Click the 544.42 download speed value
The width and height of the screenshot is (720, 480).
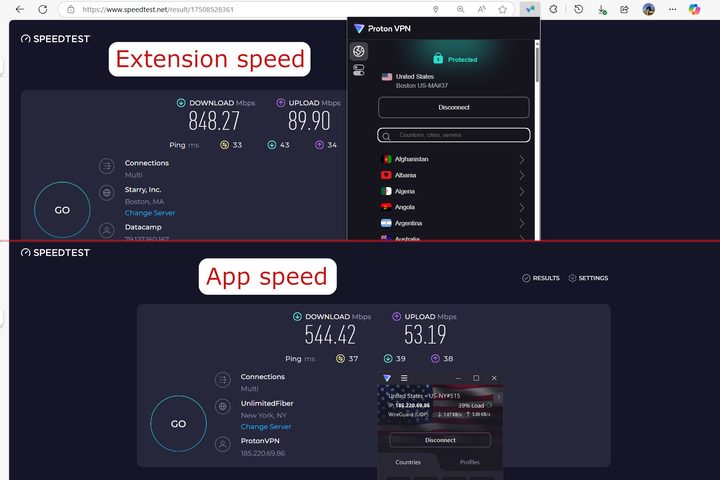click(330, 335)
